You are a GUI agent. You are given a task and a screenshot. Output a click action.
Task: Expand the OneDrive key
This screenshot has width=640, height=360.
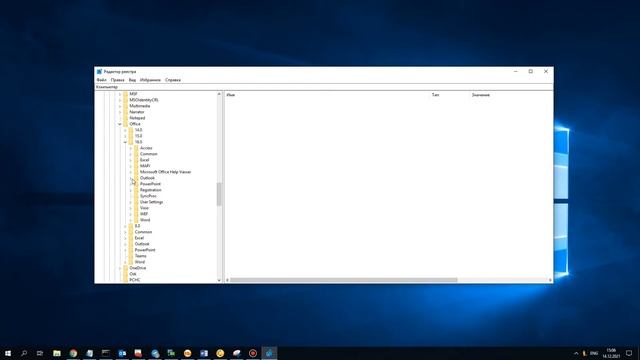pyautogui.click(x=120, y=268)
